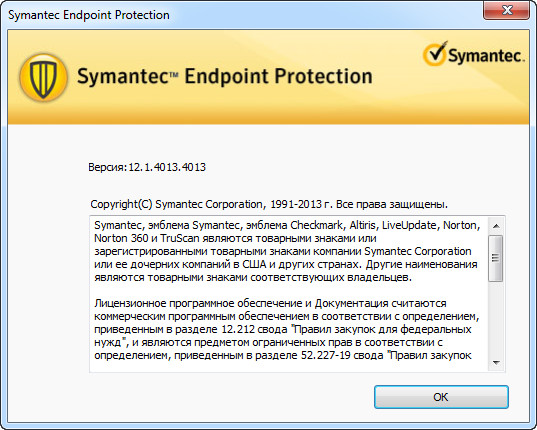Click the scrollbar down arrow in license text
The width and height of the screenshot is (537, 430).
point(496,363)
